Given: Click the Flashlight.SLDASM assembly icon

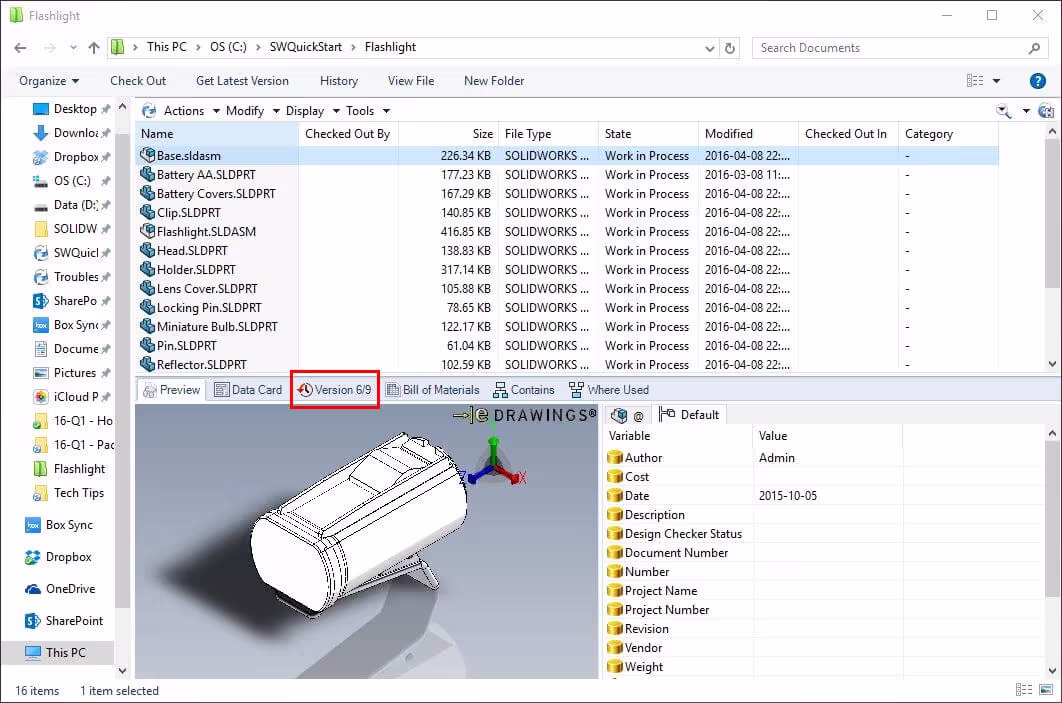Looking at the screenshot, I should [147, 231].
